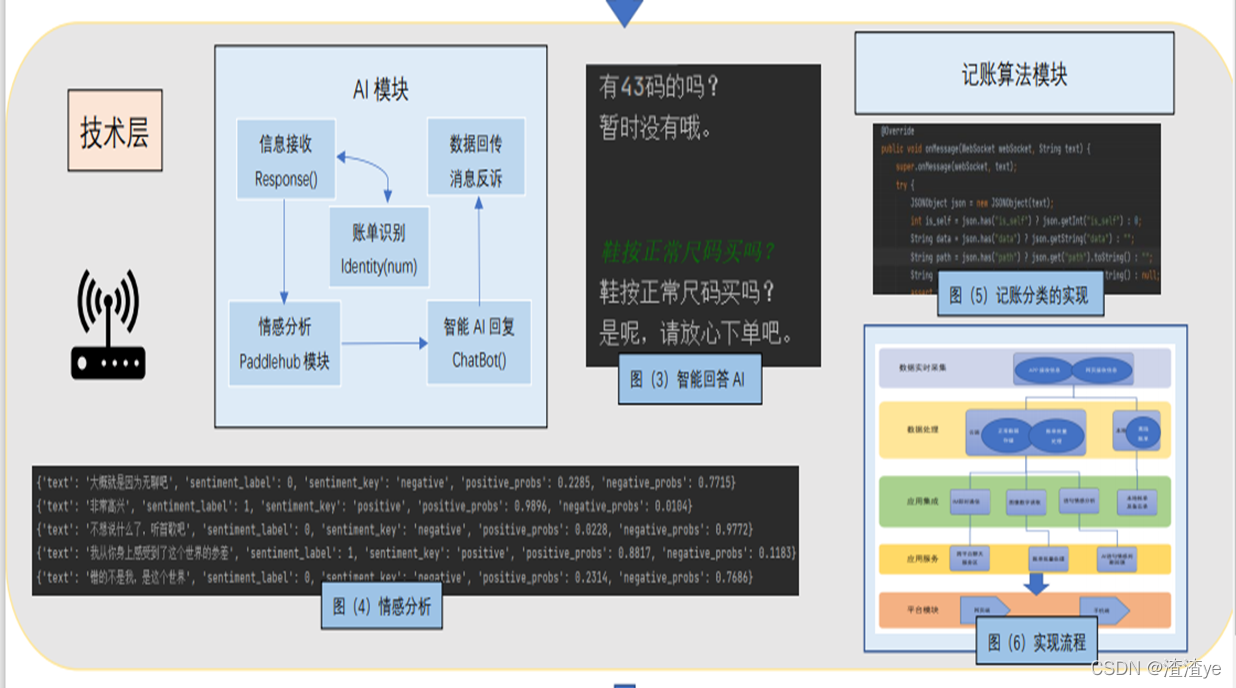
Task: Click the 应用服务 row in flow diagram
Action: click(x=1024, y=559)
